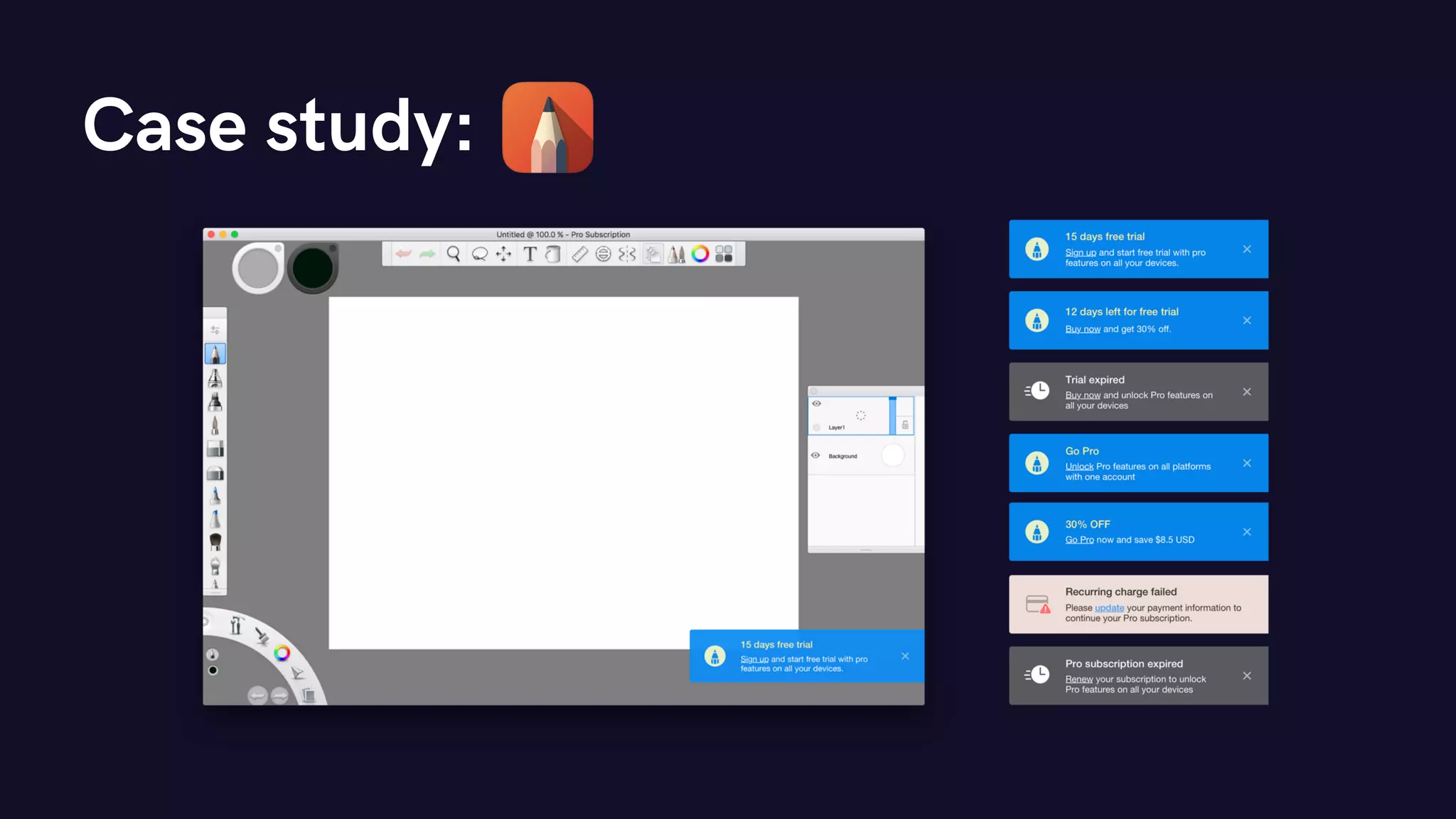1456x819 pixels.
Task: Select the Lasso selection tool
Action: pyautogui.click(x=480, y=254)
